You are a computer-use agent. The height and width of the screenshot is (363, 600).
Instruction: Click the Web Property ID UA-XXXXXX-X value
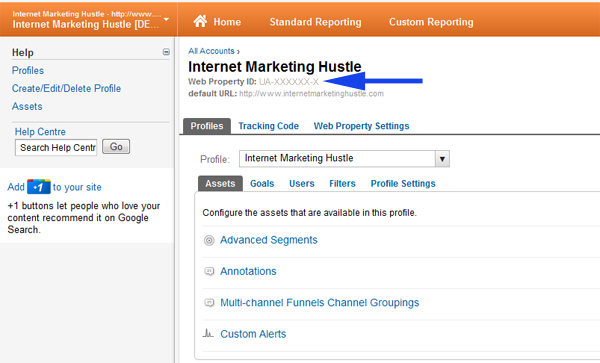point(289,81)
